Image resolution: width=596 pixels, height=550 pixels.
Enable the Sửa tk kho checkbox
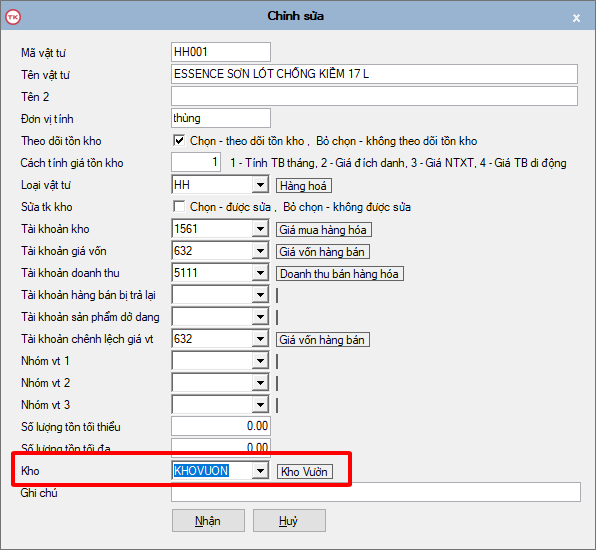[179, 207]
